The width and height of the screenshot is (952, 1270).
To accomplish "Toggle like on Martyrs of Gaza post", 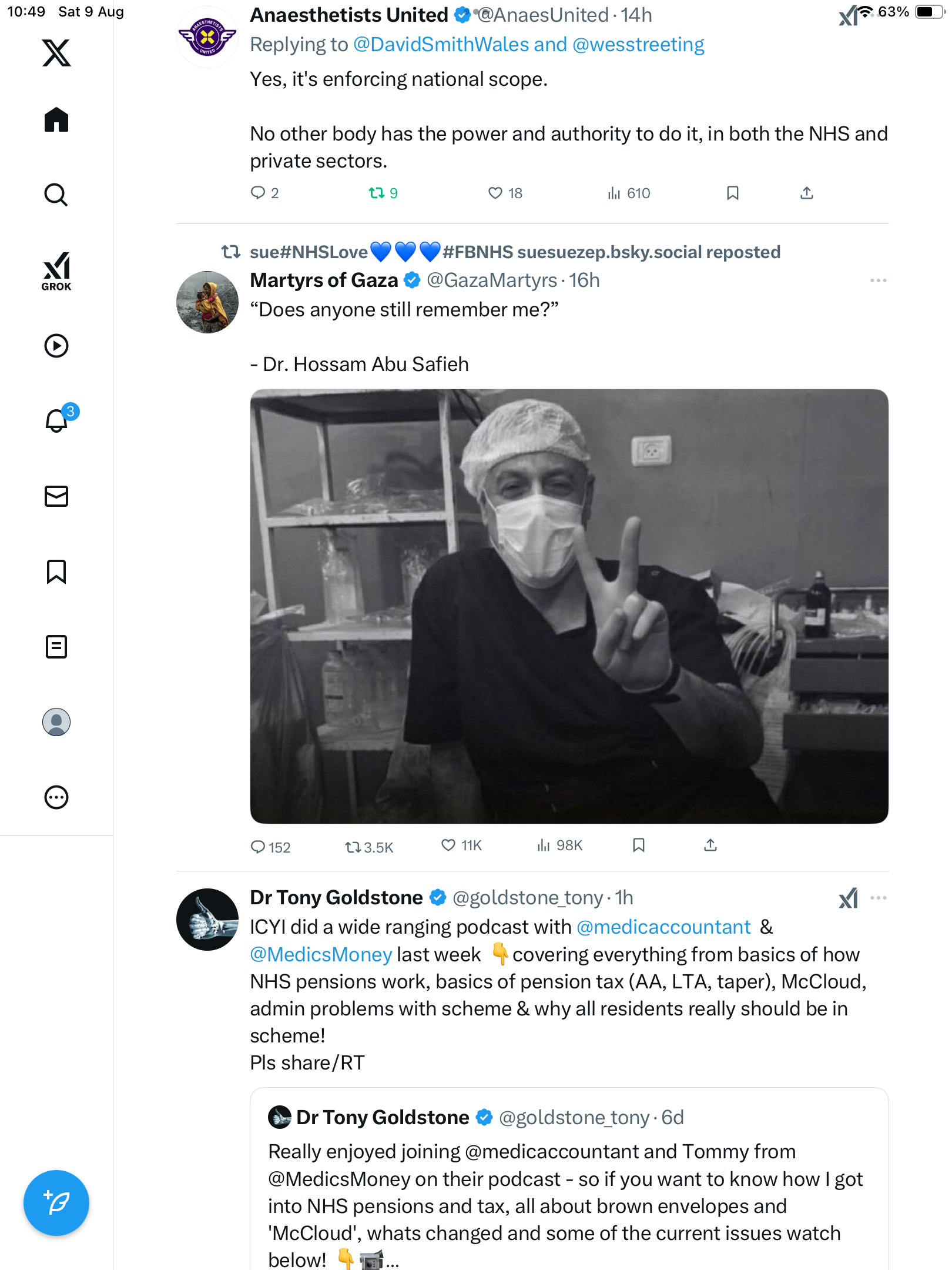I will [448, 845].
